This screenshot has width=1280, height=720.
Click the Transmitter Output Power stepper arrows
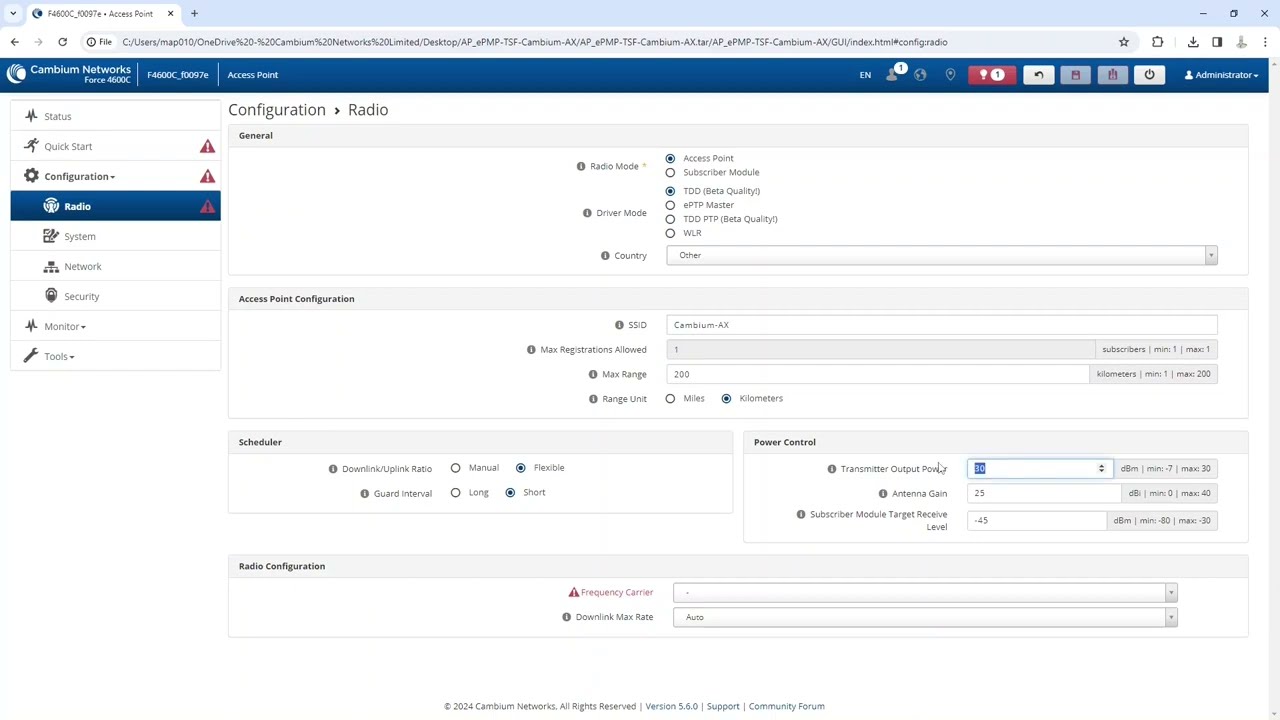(x=1101, y=468)
